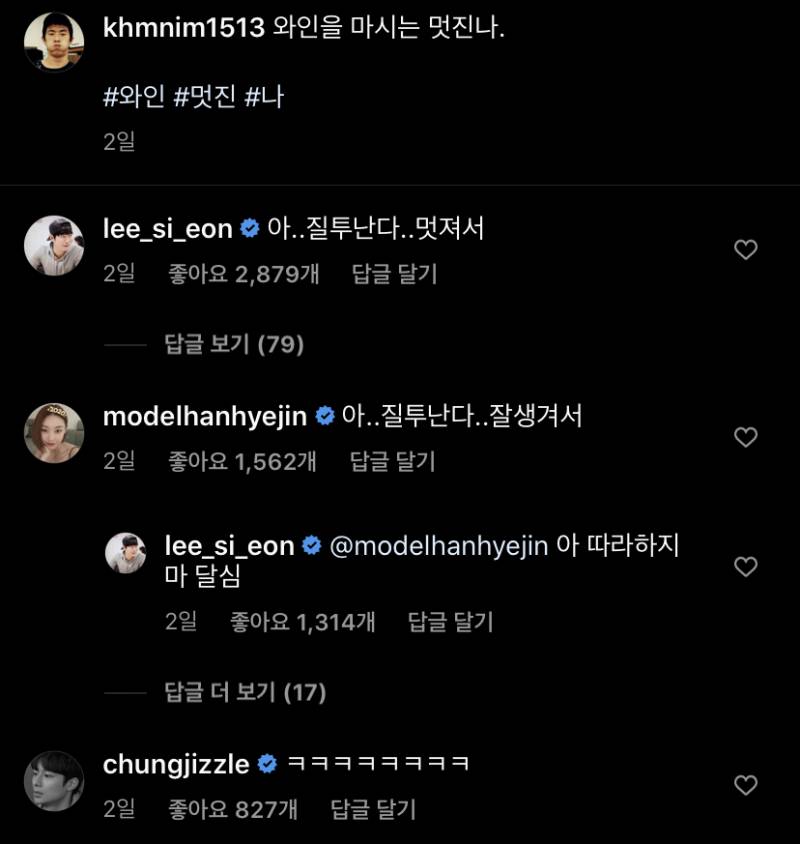This screenshot has width=800, height=844.
Task: Like lee_si_eon's top comment with heart
Action: pyautogui.click(x=746, y=250)
